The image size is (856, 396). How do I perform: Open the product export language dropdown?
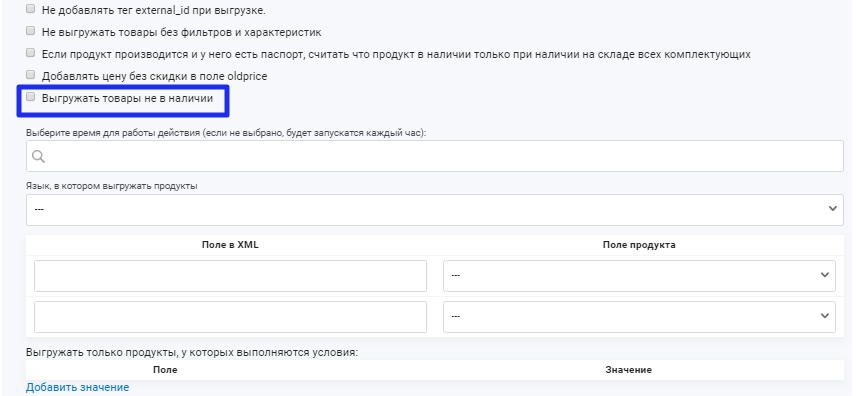point(435,209)
